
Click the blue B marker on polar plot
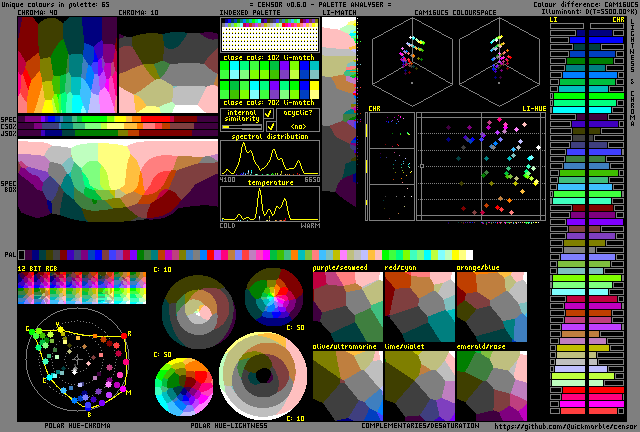pos(88,411)
